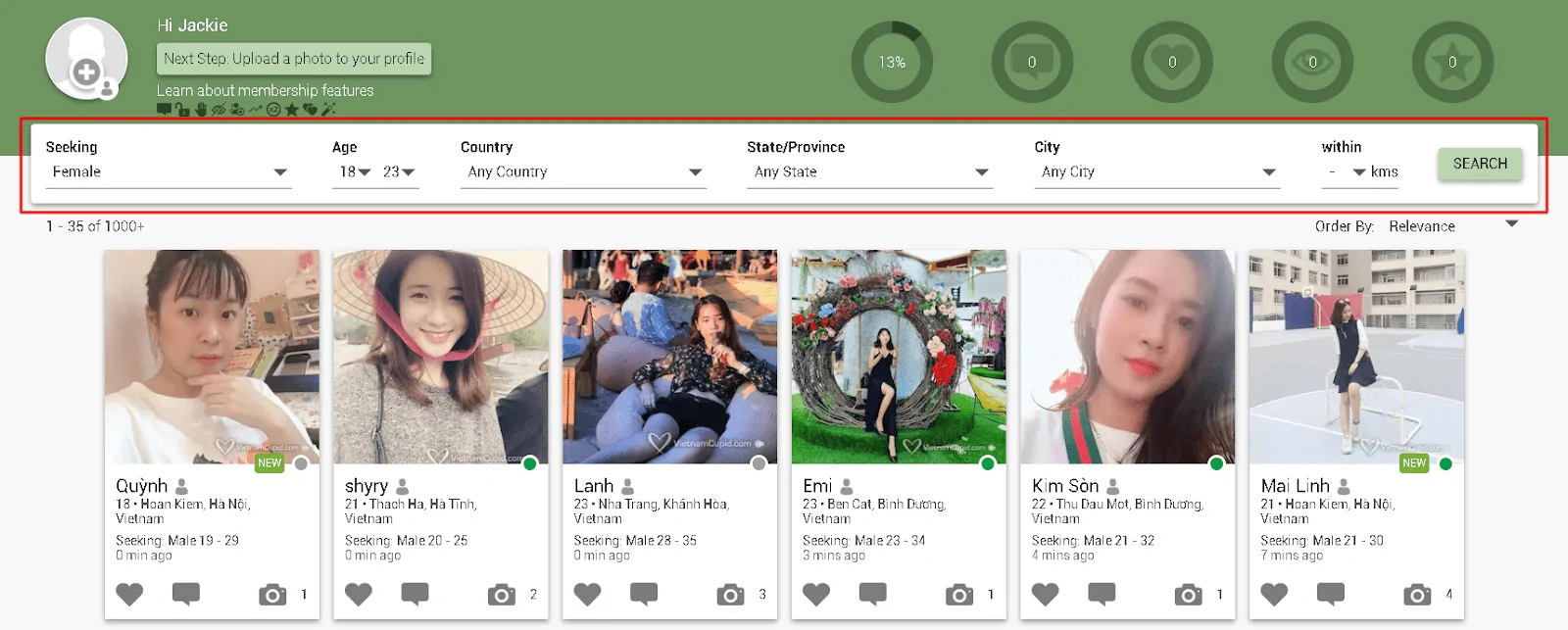Send message via Lanh's chat icon
This screenshot has width=1568, height=630.
point(644,594)
